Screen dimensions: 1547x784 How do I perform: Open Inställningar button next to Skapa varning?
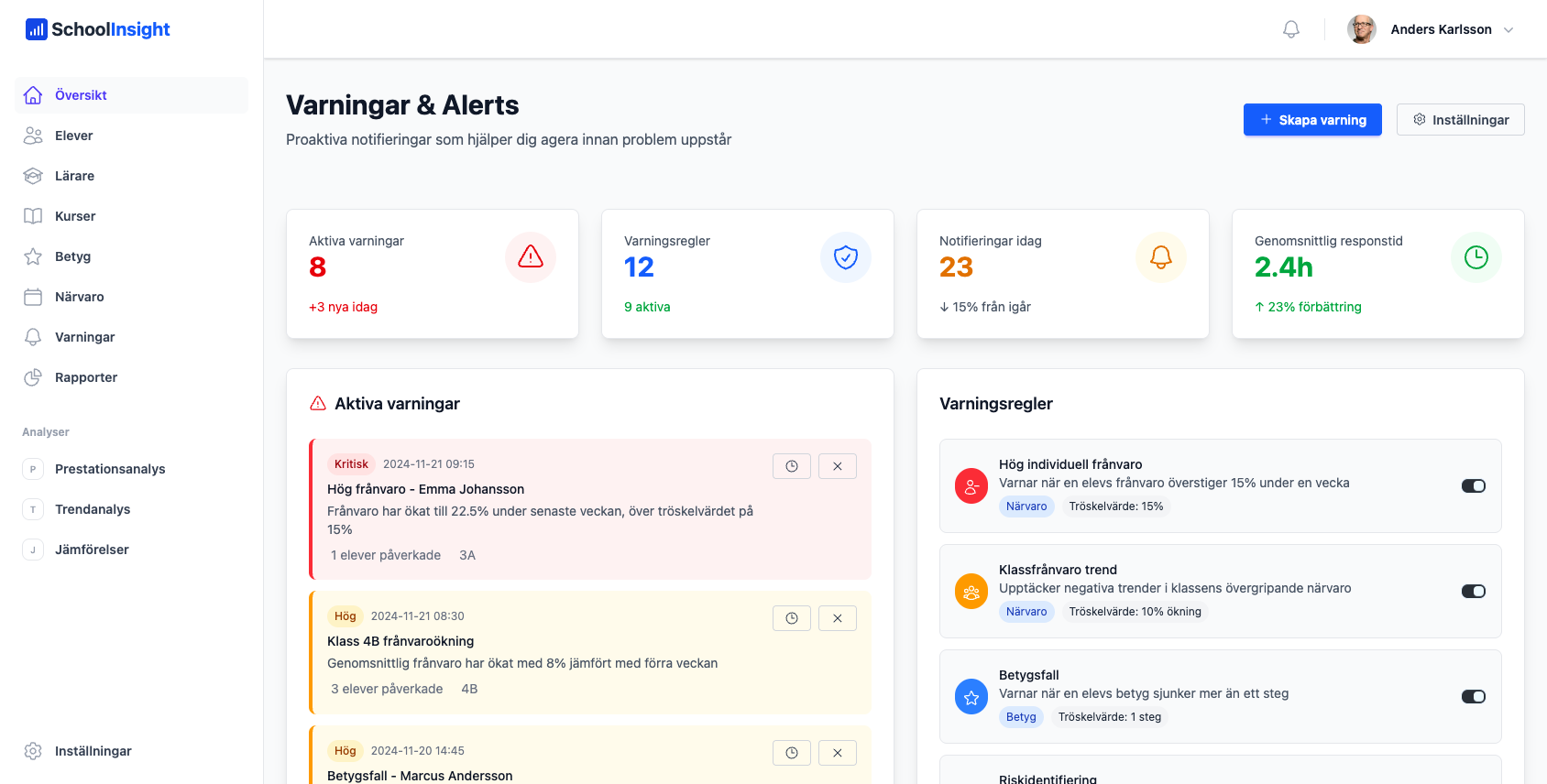click(1460, 120)
